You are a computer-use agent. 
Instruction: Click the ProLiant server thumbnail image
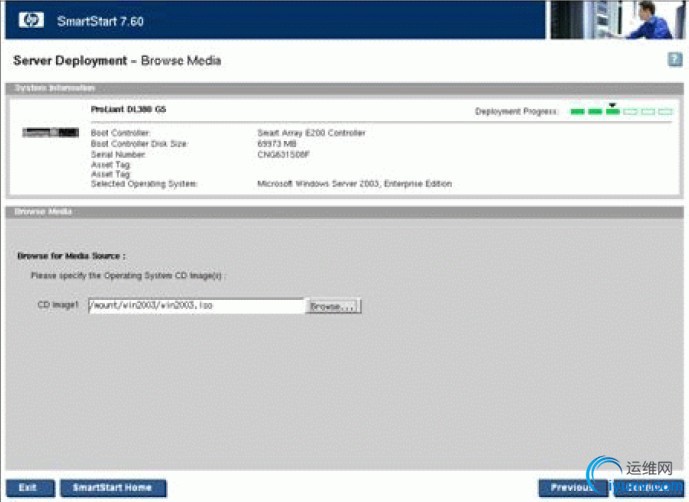coord(51,132)
